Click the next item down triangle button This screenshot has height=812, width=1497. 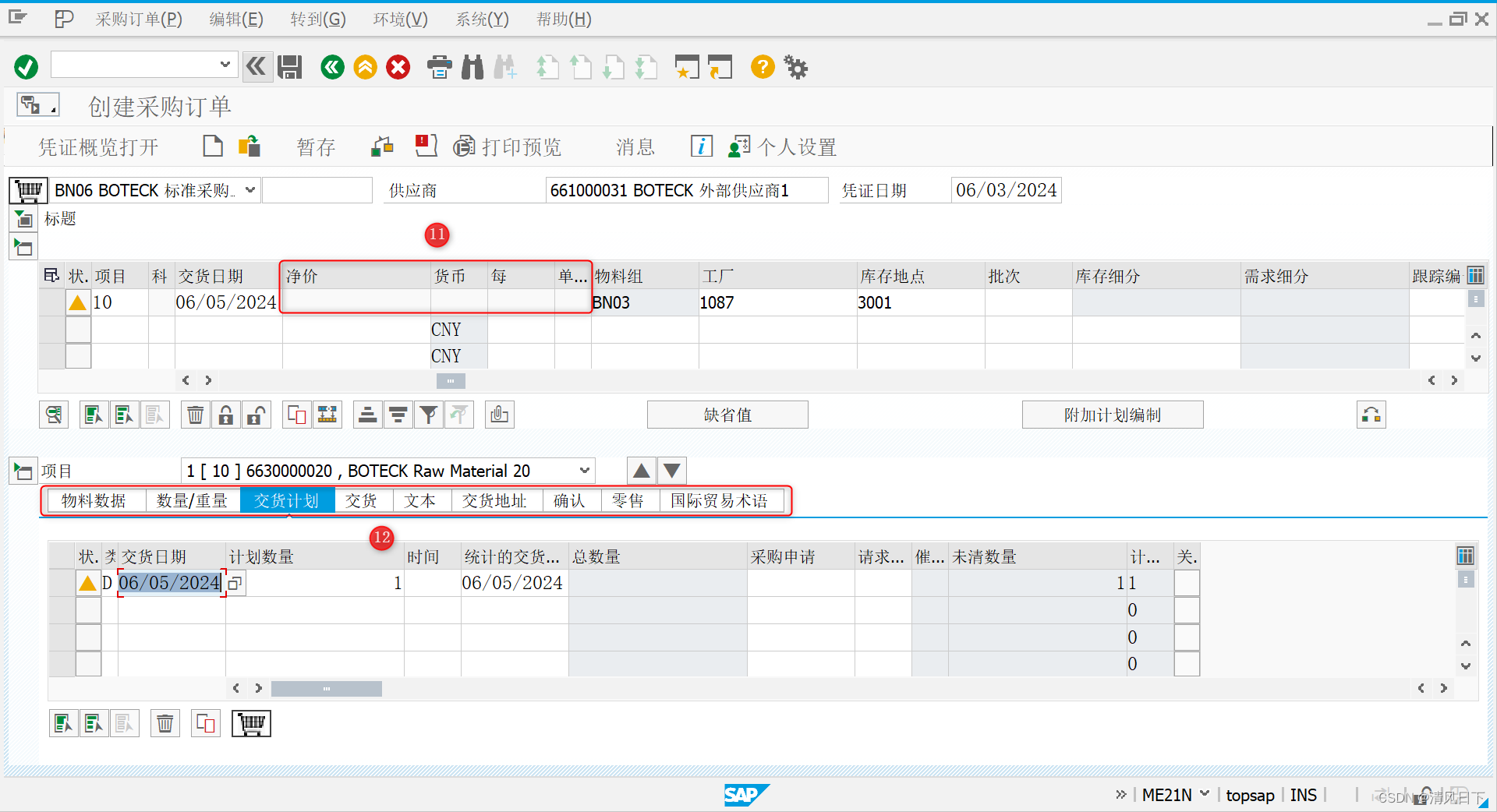672,471
